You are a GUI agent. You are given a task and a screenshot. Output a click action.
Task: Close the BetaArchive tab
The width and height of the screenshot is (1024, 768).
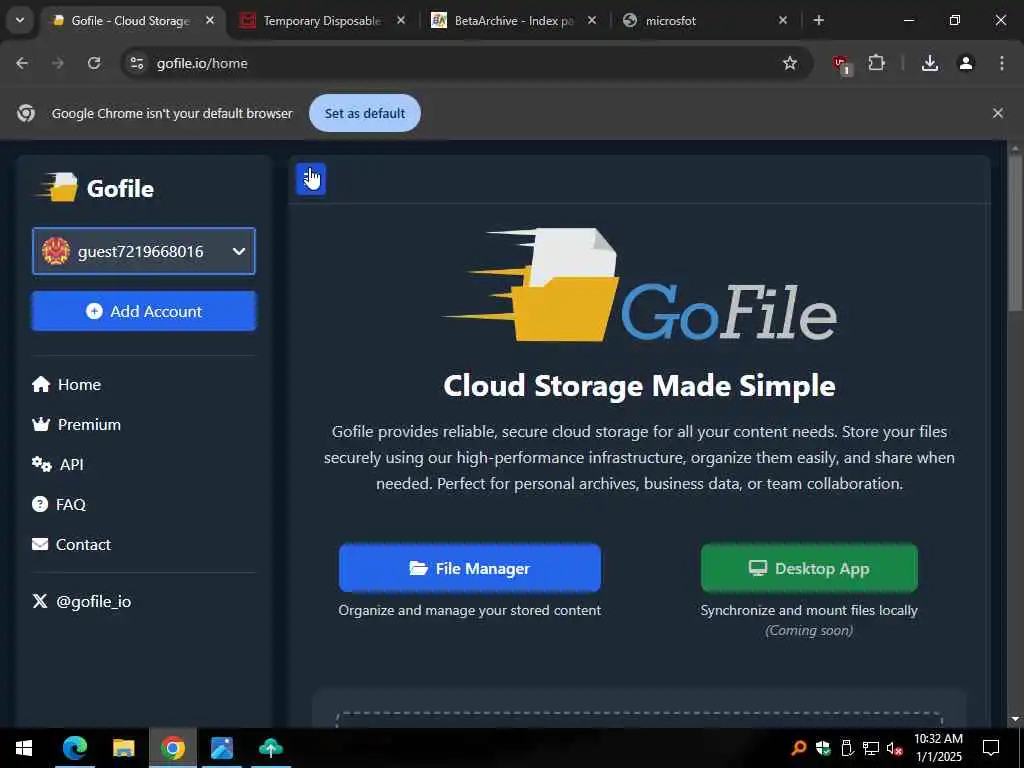coord(592,21)
